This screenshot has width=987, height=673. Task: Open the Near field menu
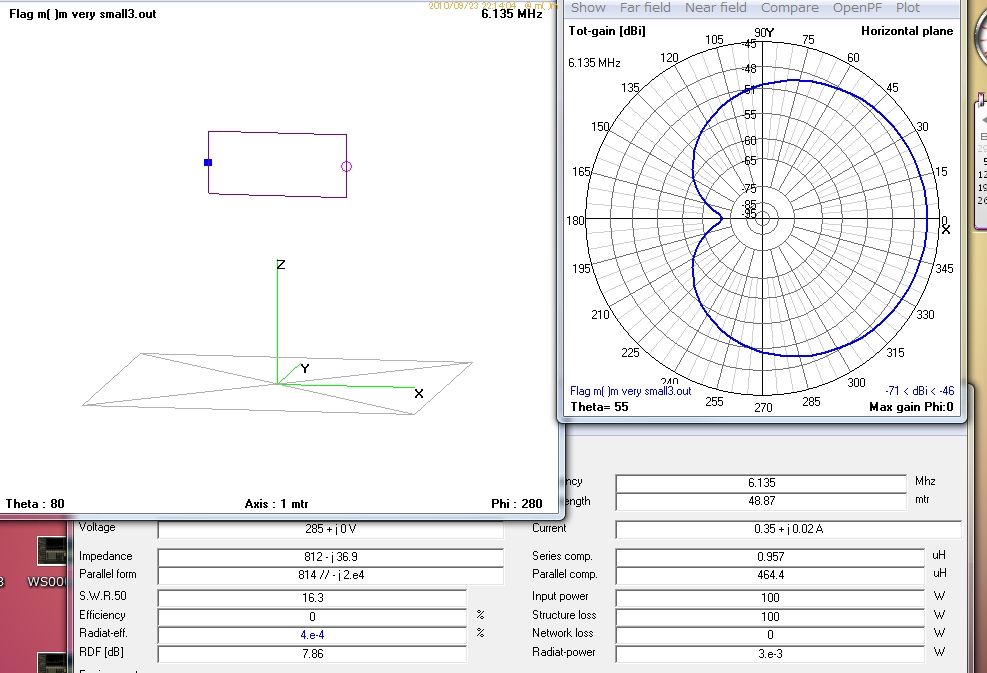point(716,8)
